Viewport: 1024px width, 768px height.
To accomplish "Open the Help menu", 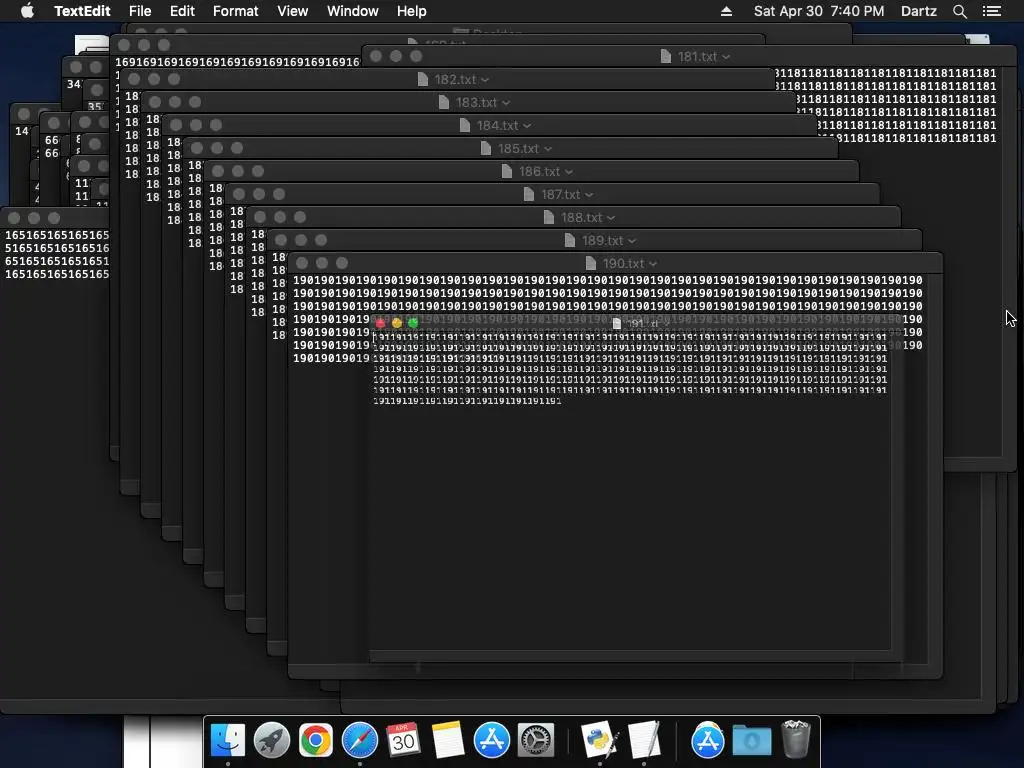I will [x=411, y=11].
